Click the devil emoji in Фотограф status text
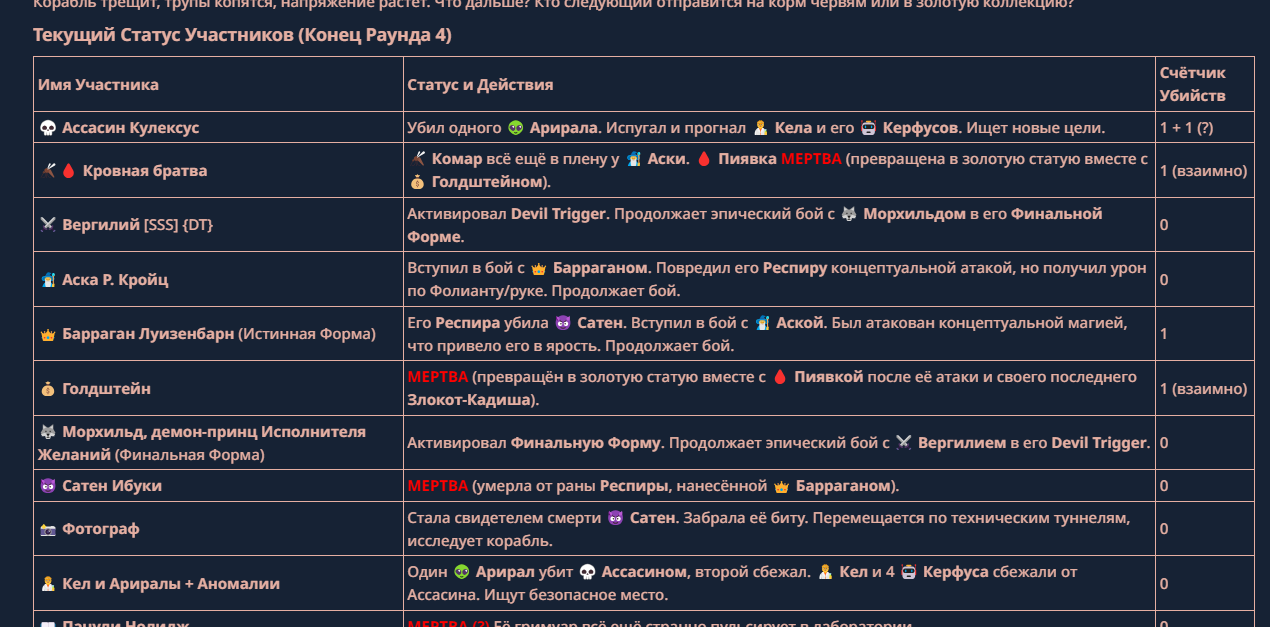The height and width of the screenshot is (627, 1270). (616, 518)
